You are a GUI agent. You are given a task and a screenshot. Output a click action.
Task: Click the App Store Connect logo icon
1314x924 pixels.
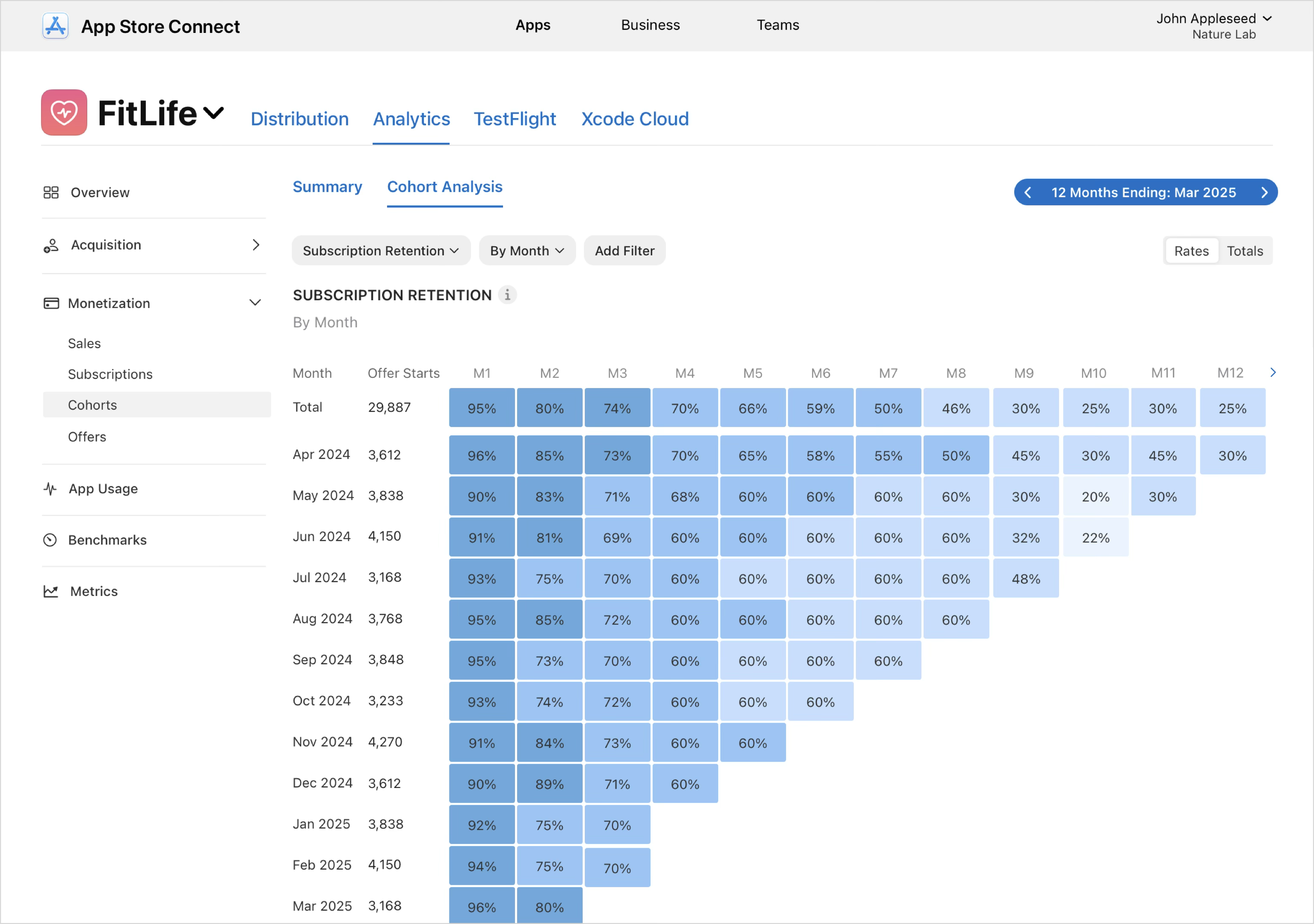pyautogui.click(x=56, y=27)
